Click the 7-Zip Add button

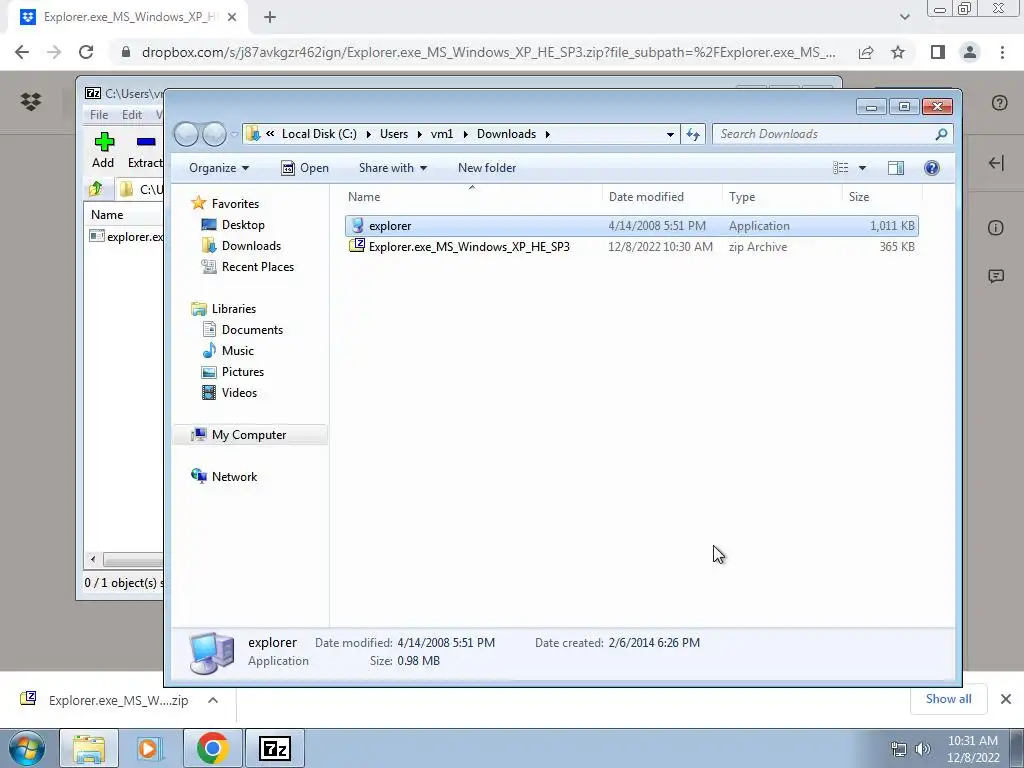[103, 150]
